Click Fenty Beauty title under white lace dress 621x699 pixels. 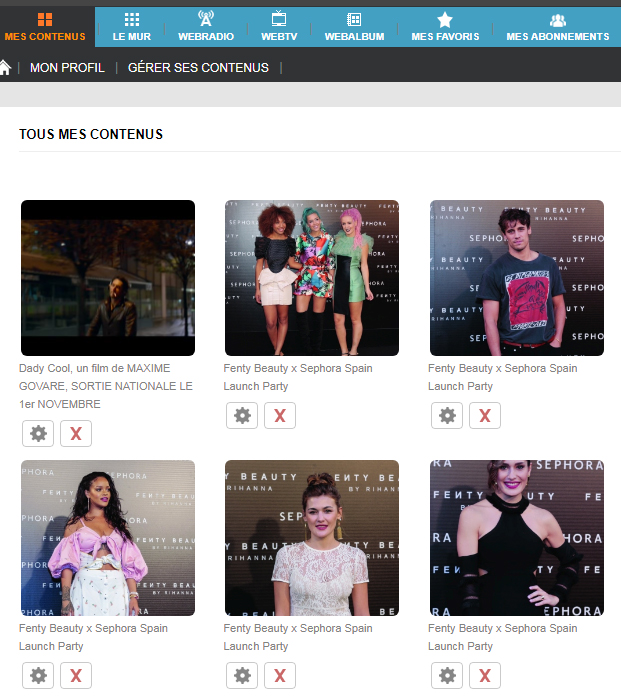pyautogui.click(x=298, y=637)
